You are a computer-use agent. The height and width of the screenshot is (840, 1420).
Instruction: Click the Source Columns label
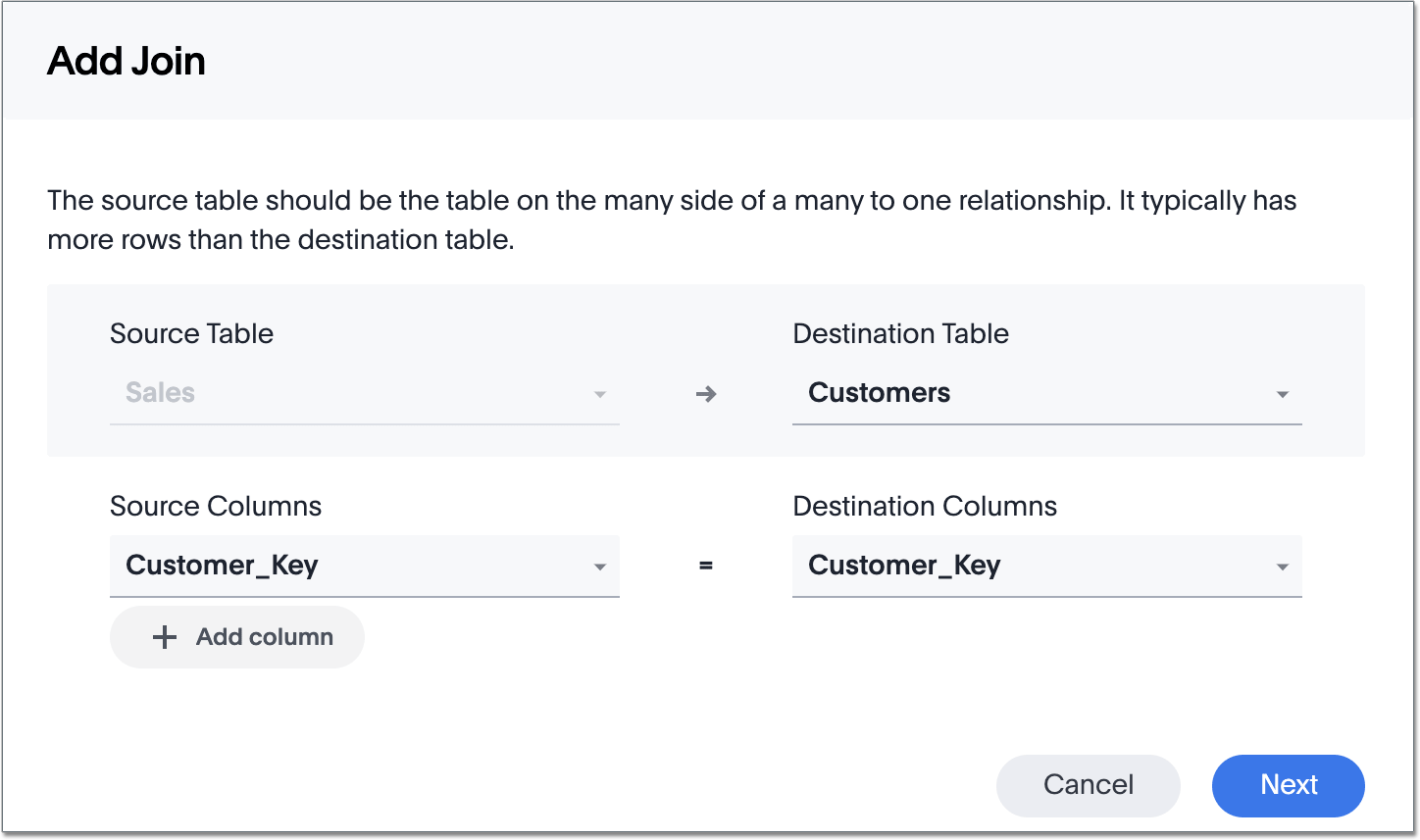[x=216, y=507]
